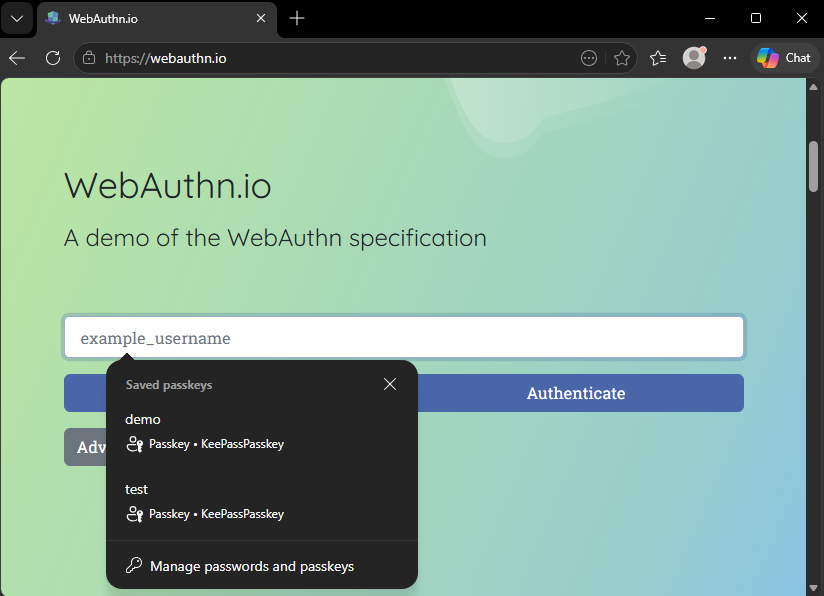824x596 pixels.
Task: Open the browser profile avatar
Action: 694,58
